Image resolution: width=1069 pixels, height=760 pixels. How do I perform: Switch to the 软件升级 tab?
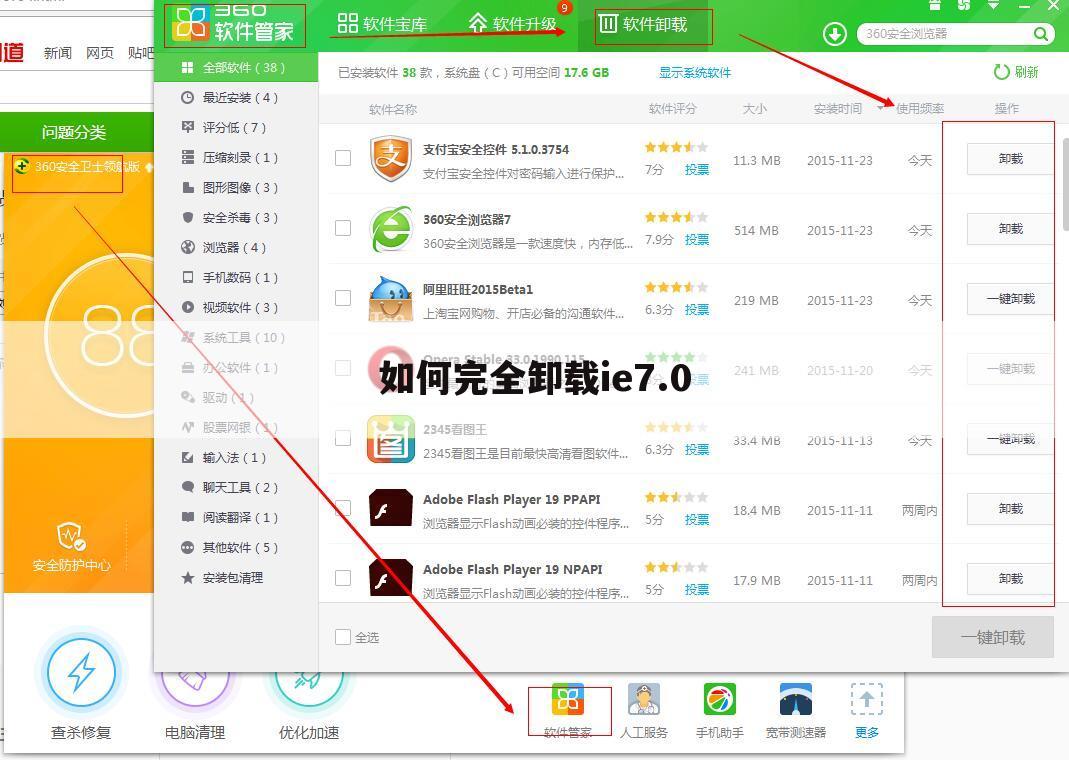tap(513, 24)
